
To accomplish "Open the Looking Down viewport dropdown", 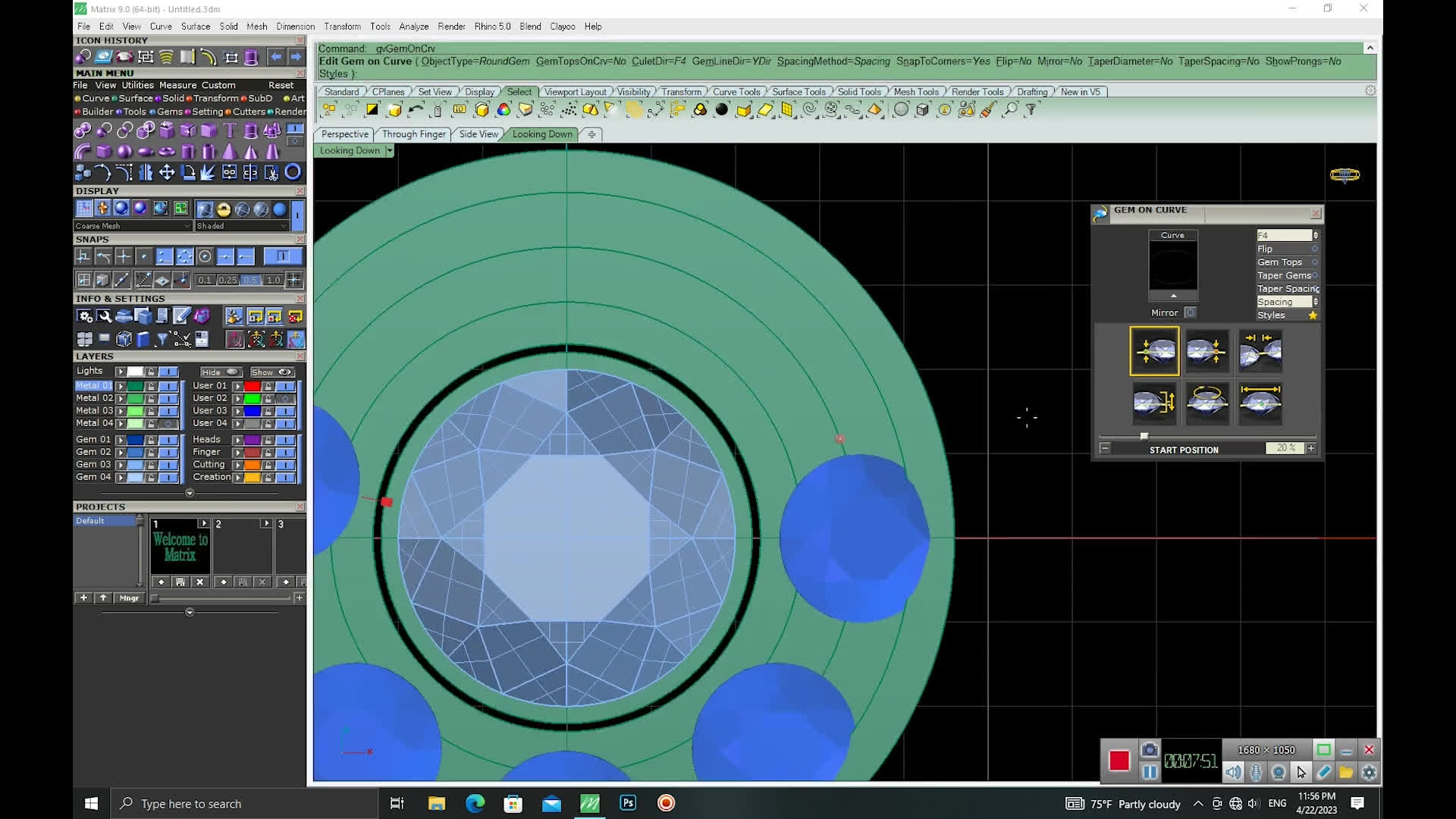I will [x=390, y=151].
